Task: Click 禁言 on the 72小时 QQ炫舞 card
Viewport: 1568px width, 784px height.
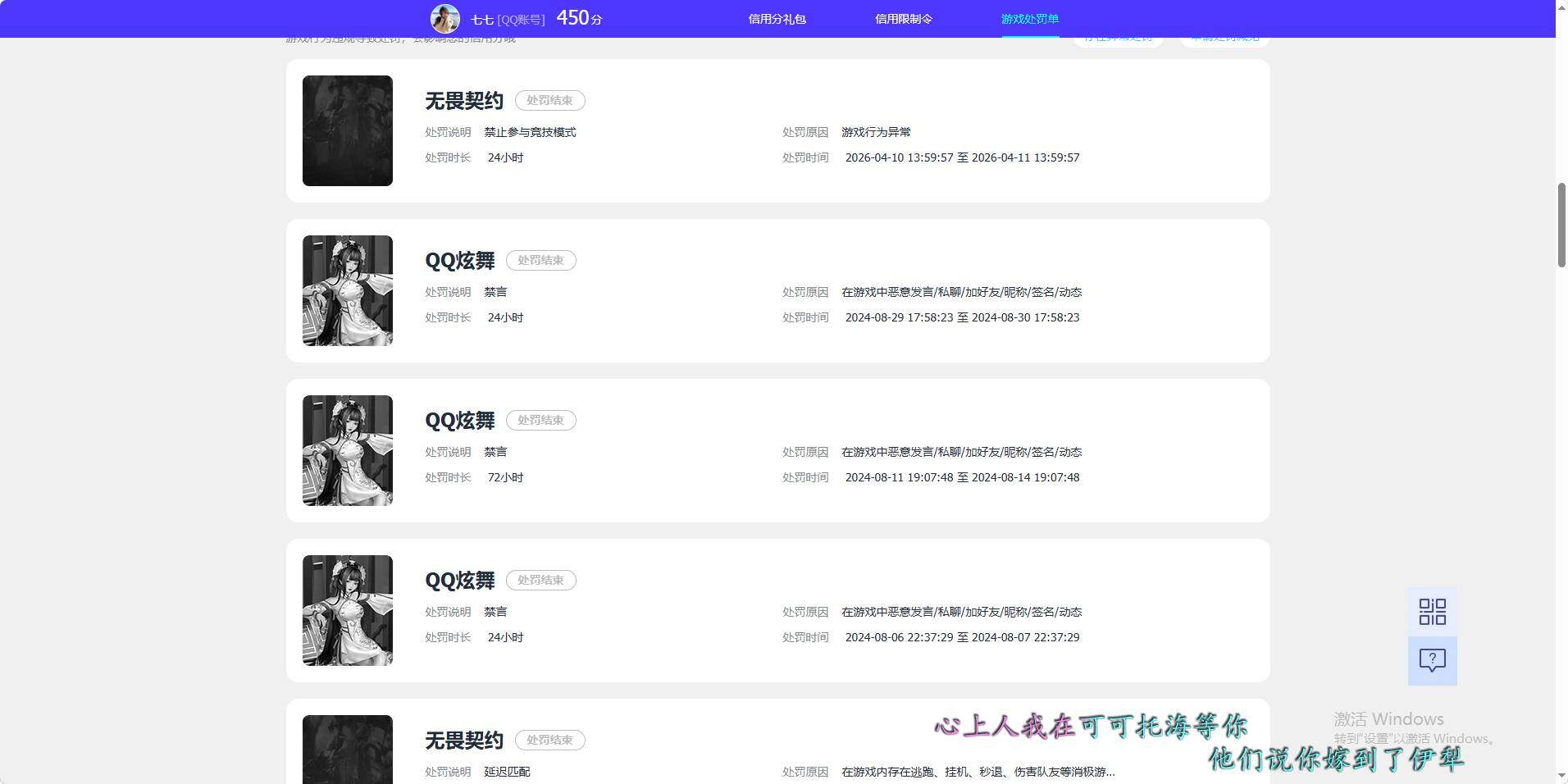Action: (x=495, y=452)
